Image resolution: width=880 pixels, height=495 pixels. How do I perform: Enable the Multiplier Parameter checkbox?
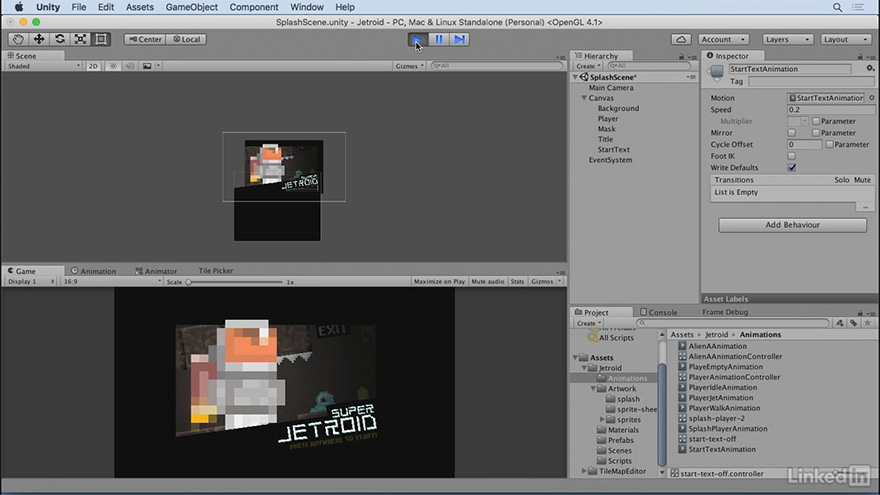click(x=816, y=121)
